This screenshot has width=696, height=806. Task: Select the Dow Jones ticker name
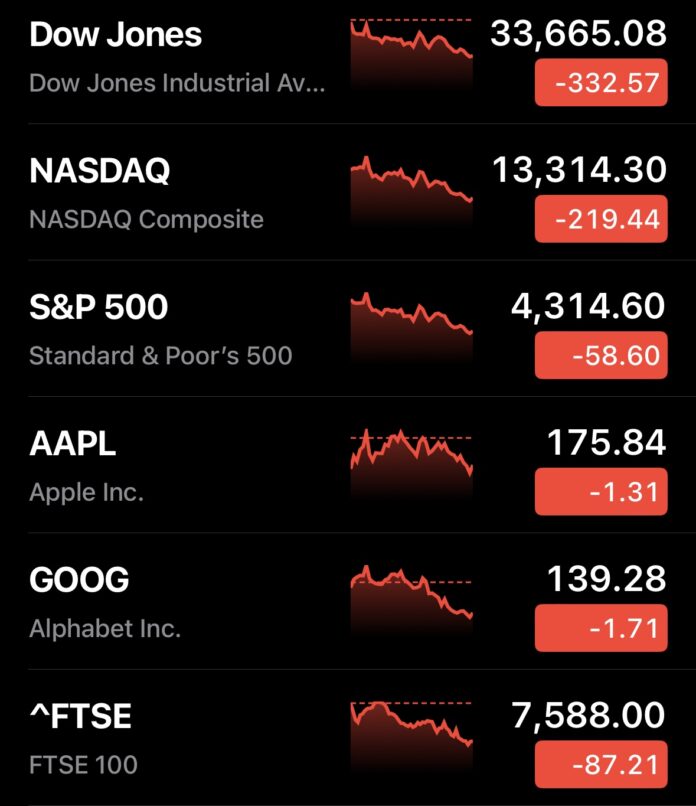pyautogui.click(x=116, y=35)
